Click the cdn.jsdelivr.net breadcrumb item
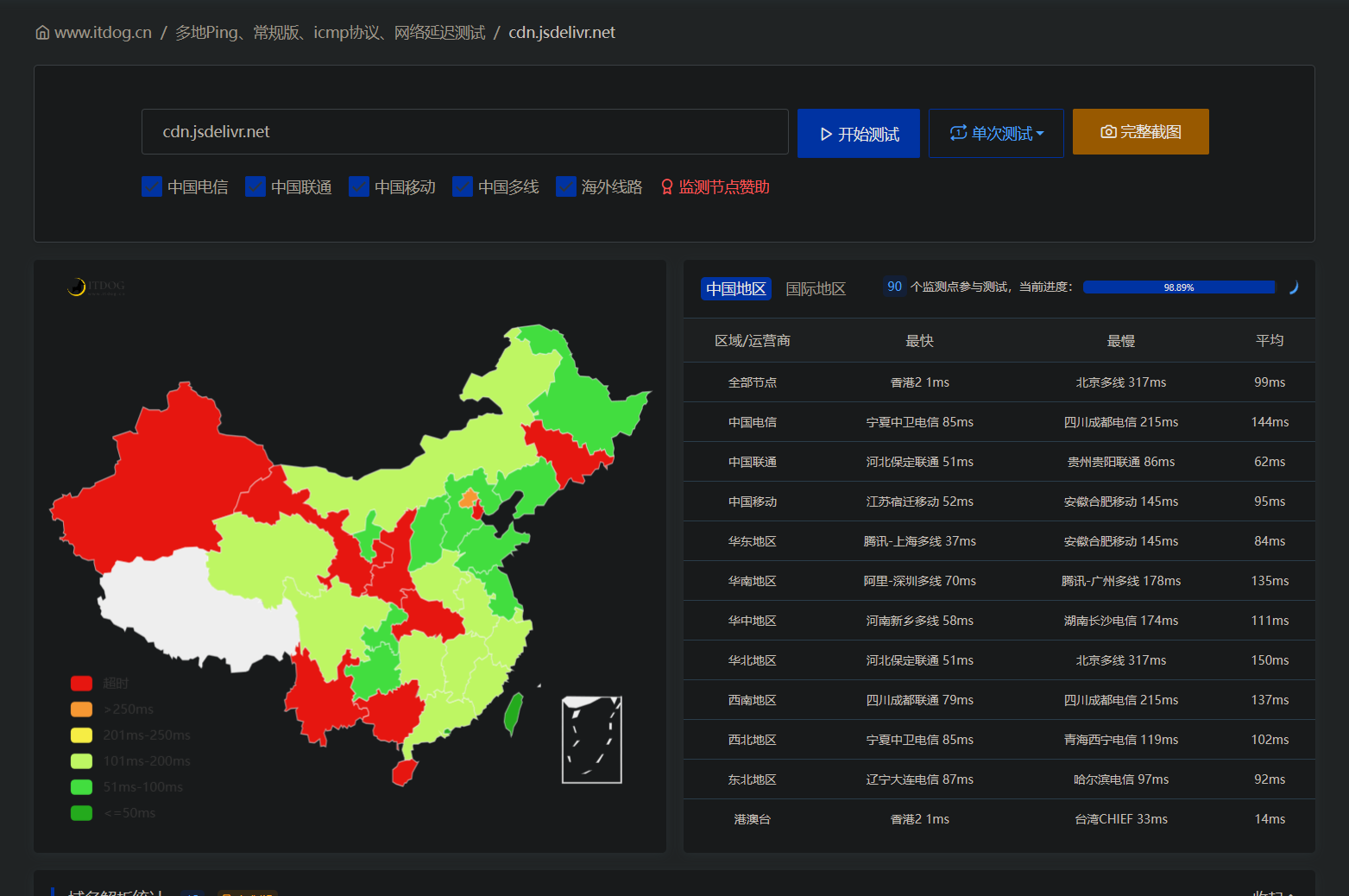1349x896 pixels. [x=562, y=33]
